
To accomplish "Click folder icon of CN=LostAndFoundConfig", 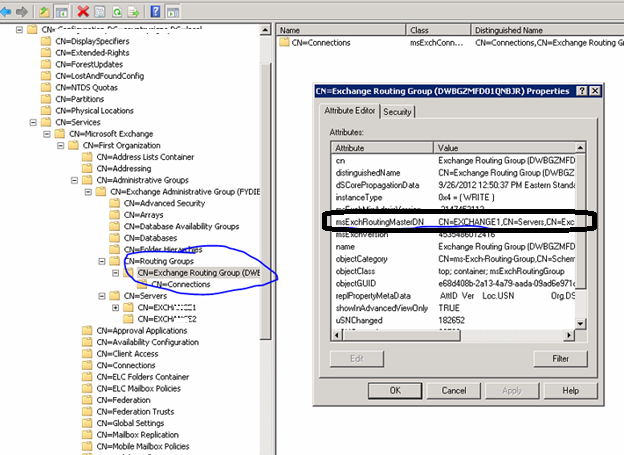I will point(46,76).
